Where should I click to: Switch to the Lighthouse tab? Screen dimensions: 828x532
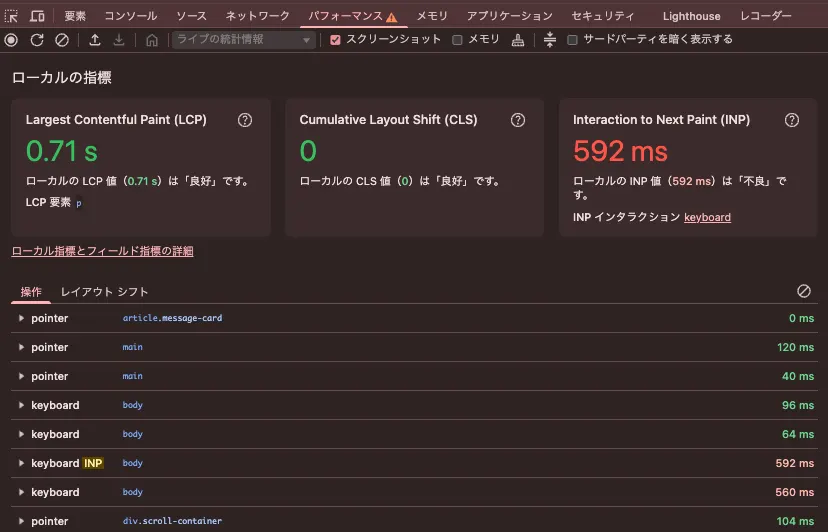click(x=691, y=16)
